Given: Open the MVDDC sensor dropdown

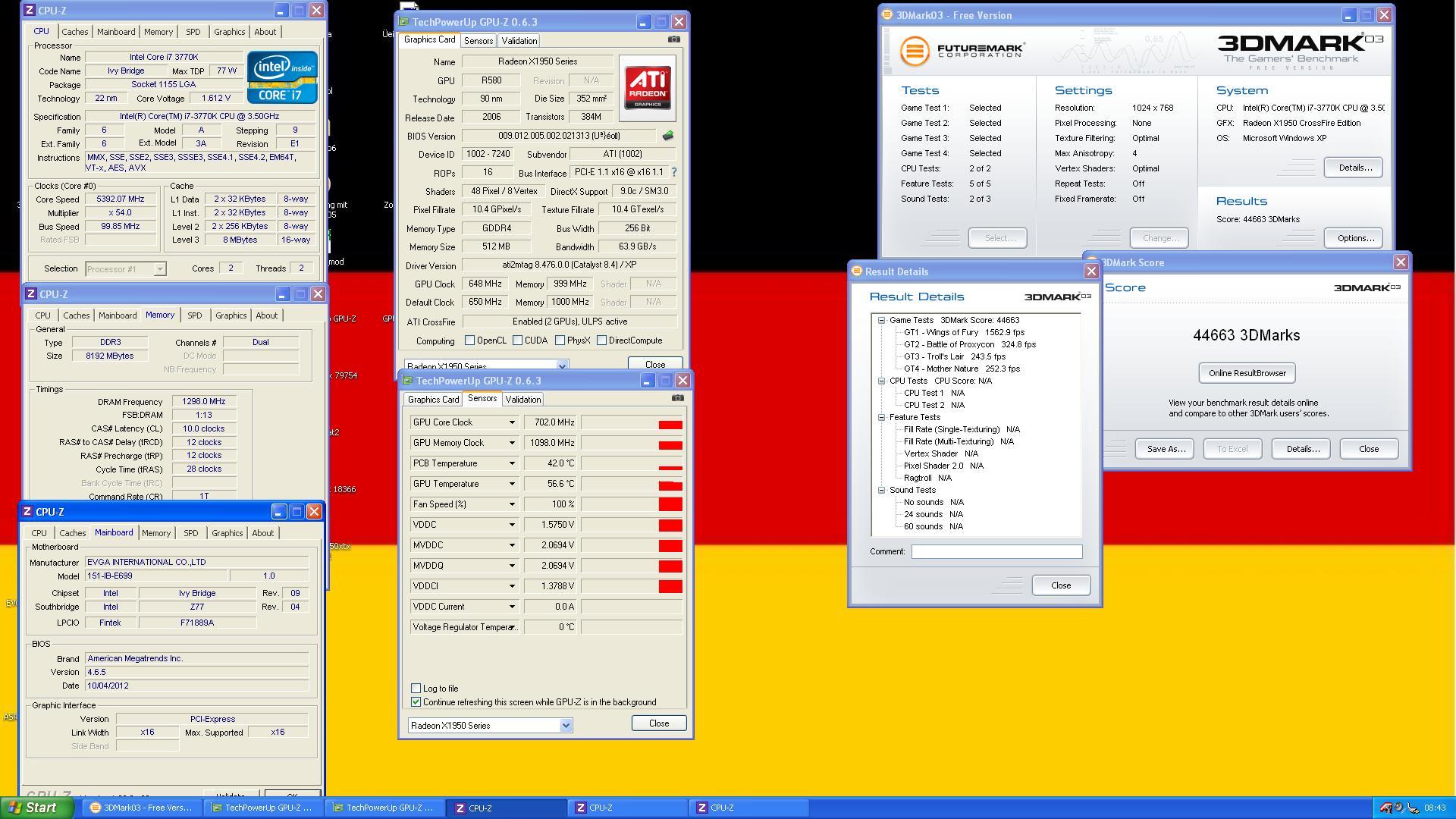Looking at the screenshot, I should pyautogui.click(x=512, y=545).
